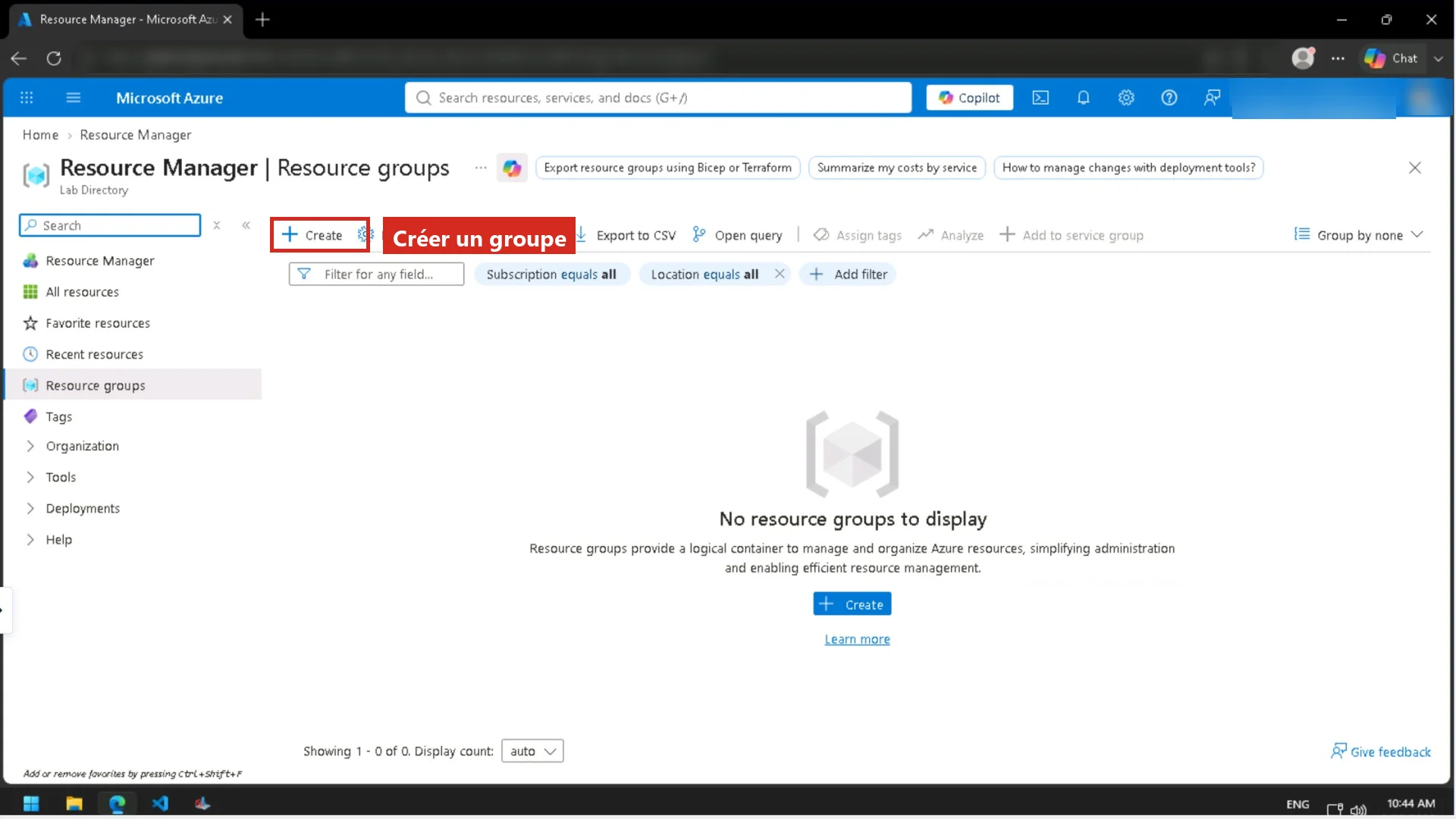The width and height of the screenshot is (1456, 819).
Task: Open Visual Studio Code from taskbar
Action: 160,804
